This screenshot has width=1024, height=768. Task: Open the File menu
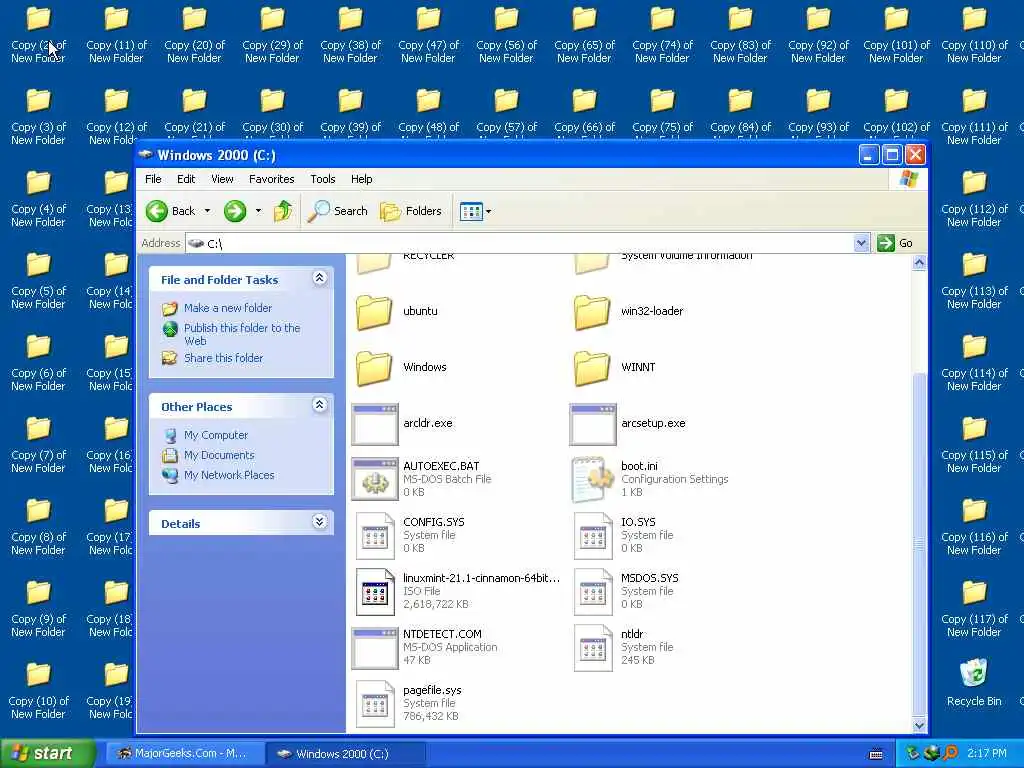tap(153, 179)
